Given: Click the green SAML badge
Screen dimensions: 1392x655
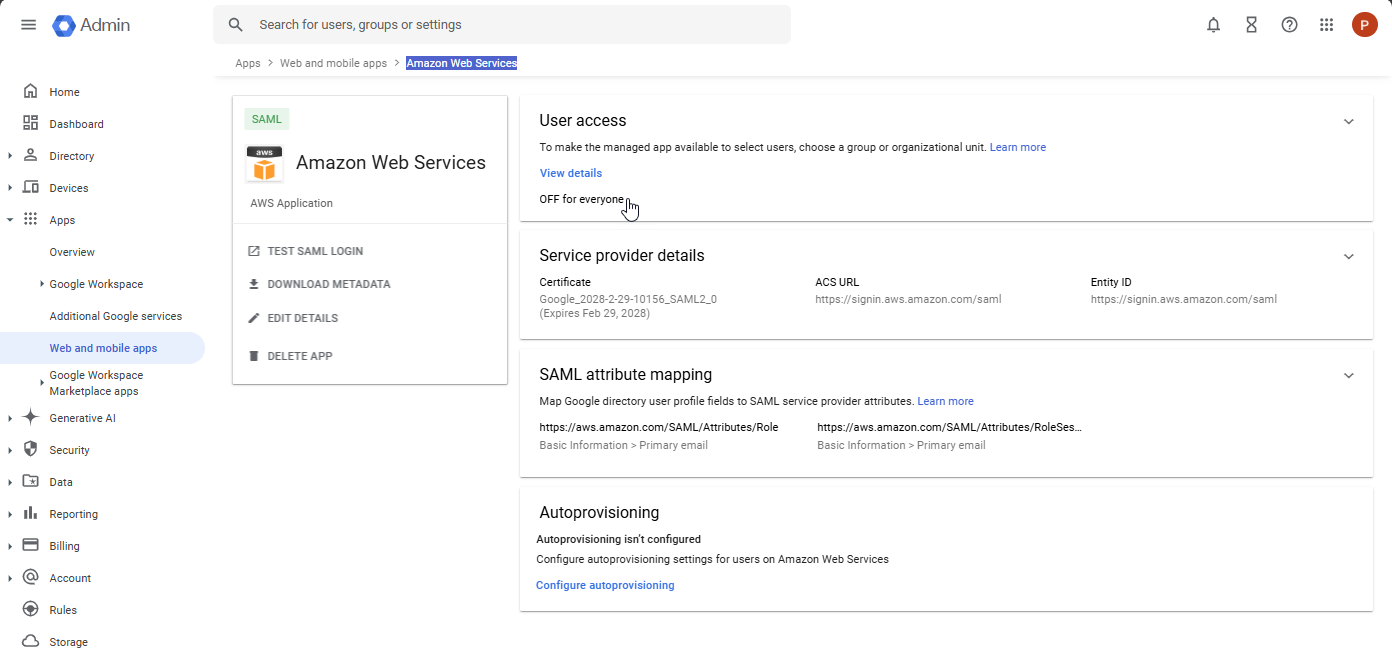Looking at the screenshot, I should pyautogui.click(x=267, y=119).
